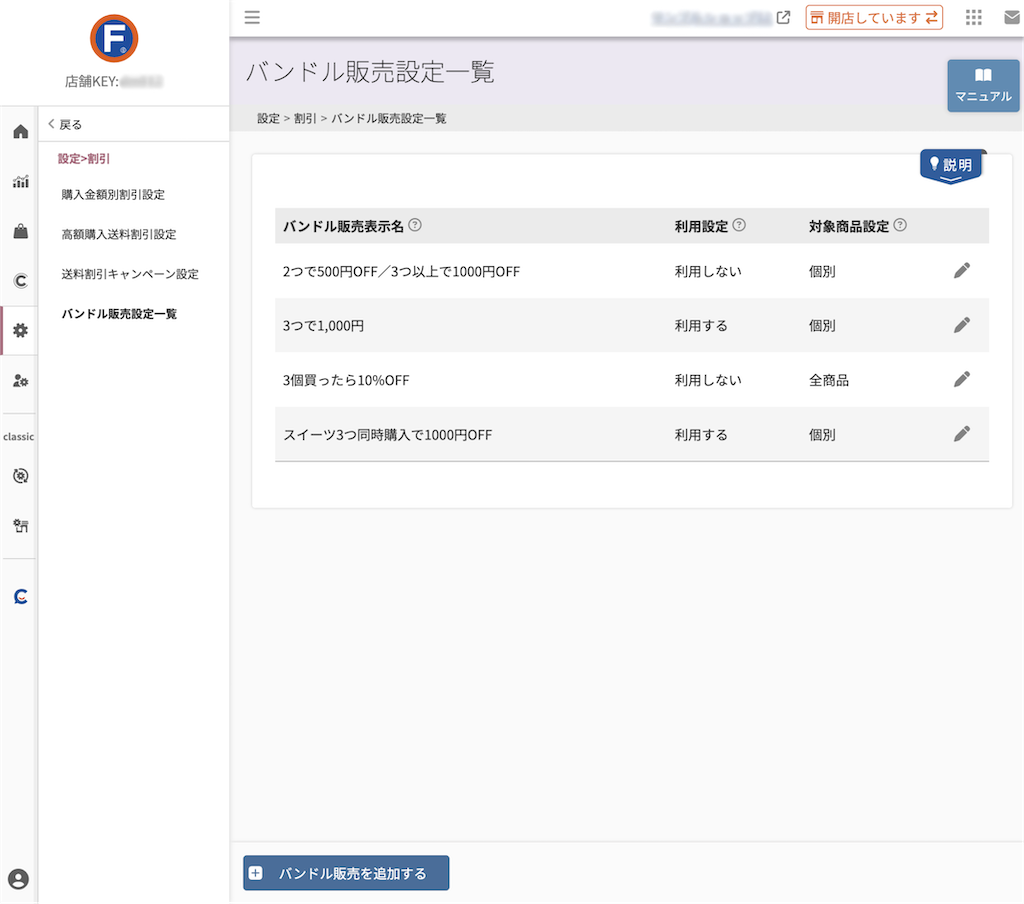
Task: Edit the 3個買ったら10%OFF bundle row
Action: [962, 379]
